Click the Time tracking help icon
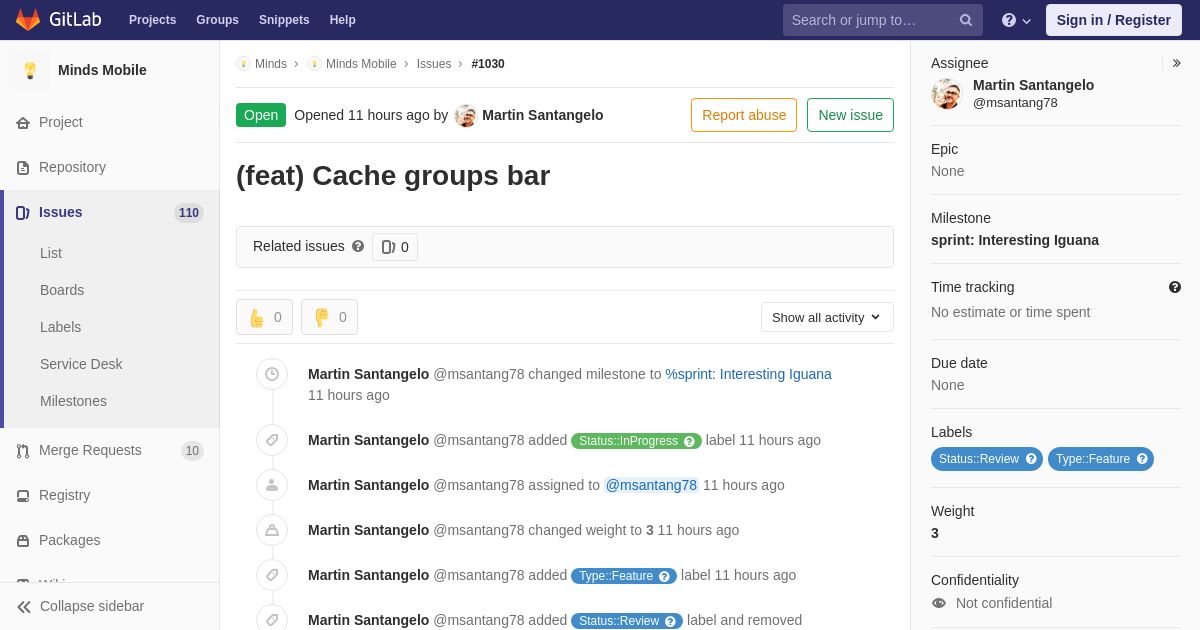The width and height of the screenshot is (1200, 630). point(1175,287)
